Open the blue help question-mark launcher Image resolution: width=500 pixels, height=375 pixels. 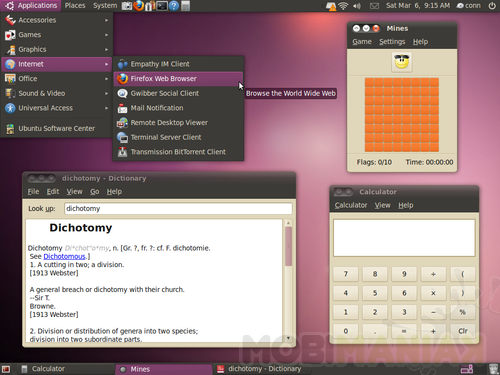(x=174, y=6)
